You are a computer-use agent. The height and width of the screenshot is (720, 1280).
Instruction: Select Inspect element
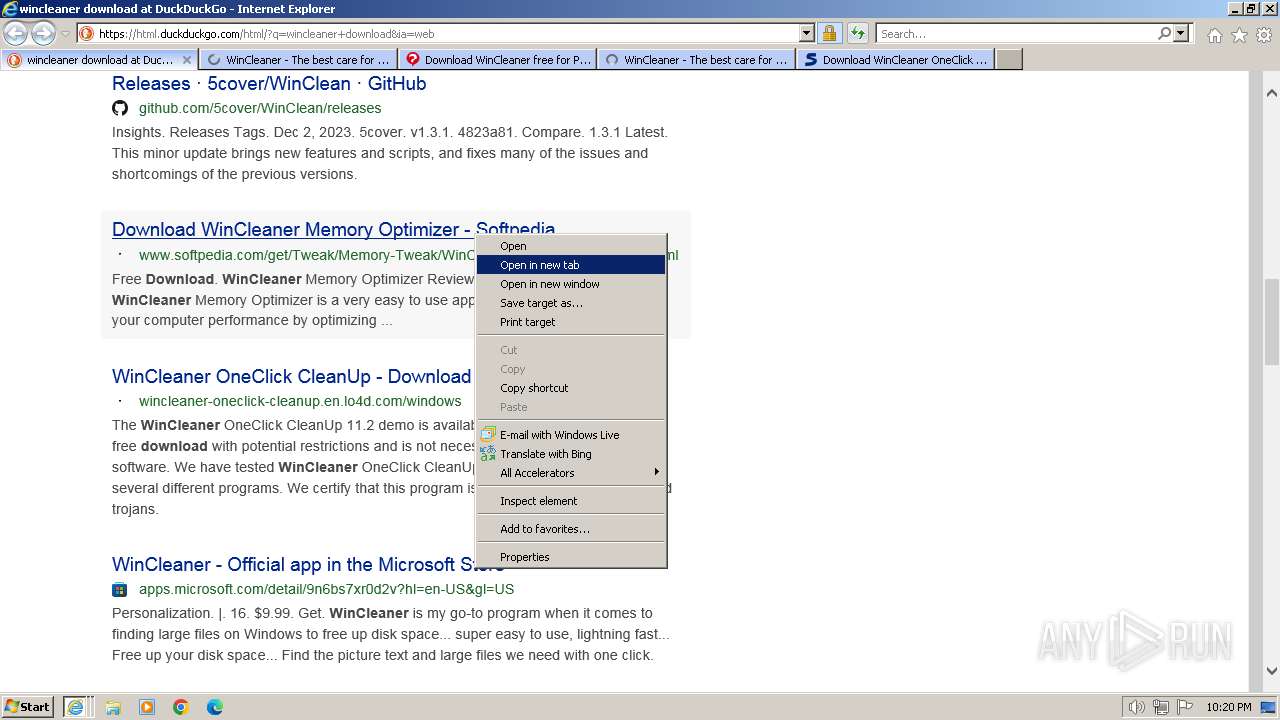tap(571, 501)
